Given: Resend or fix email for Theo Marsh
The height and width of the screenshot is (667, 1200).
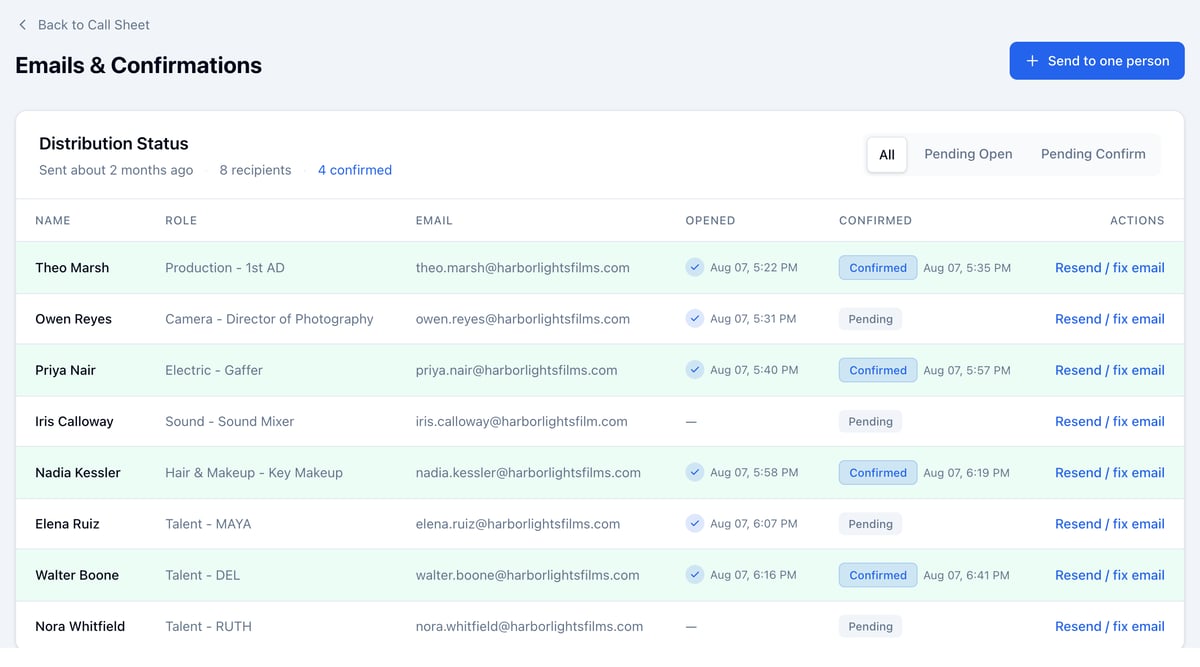Looking at the screenshot, I should coord(1110,268).
